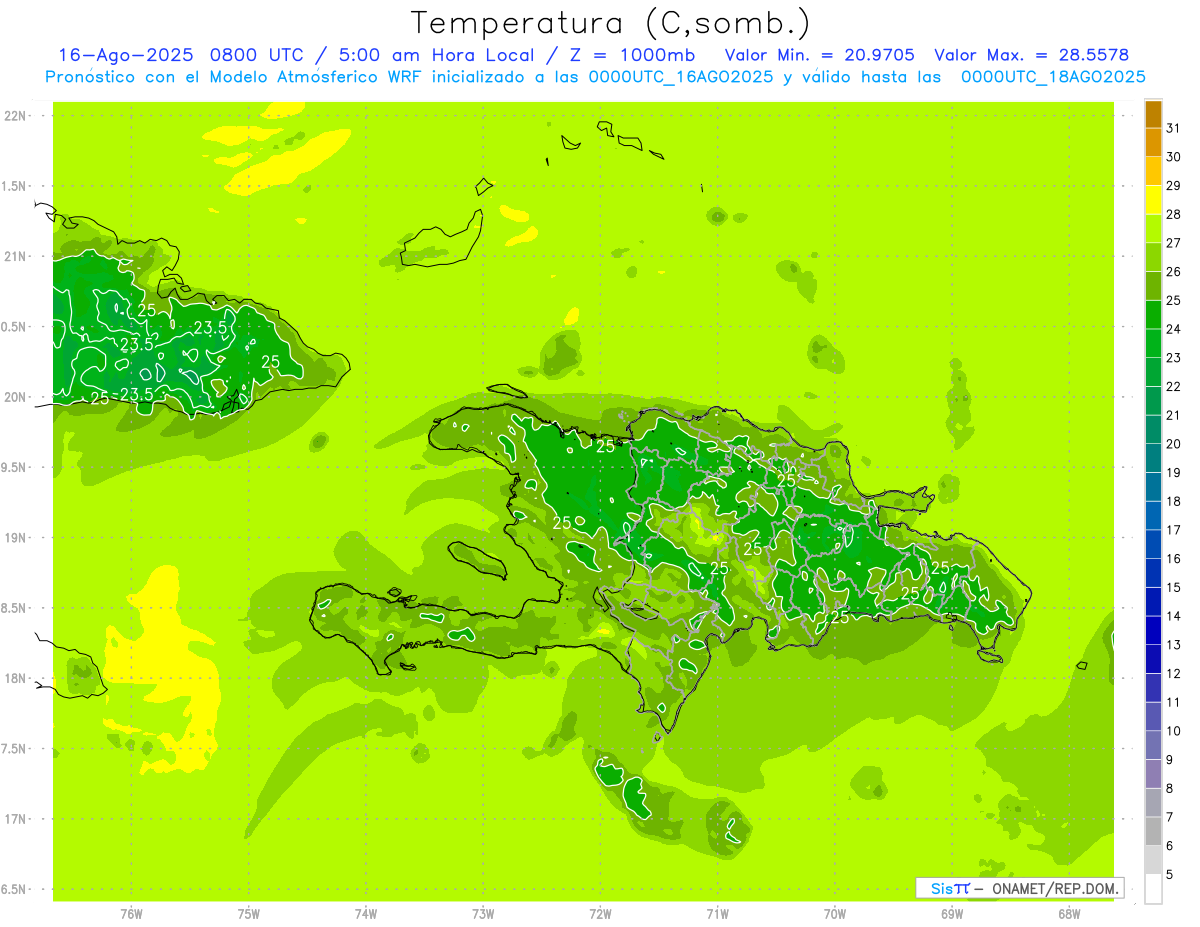The height and width of the screenshot is (927, 1200).
Task: Click the legend value "28"
Action: coord(1173,214)
